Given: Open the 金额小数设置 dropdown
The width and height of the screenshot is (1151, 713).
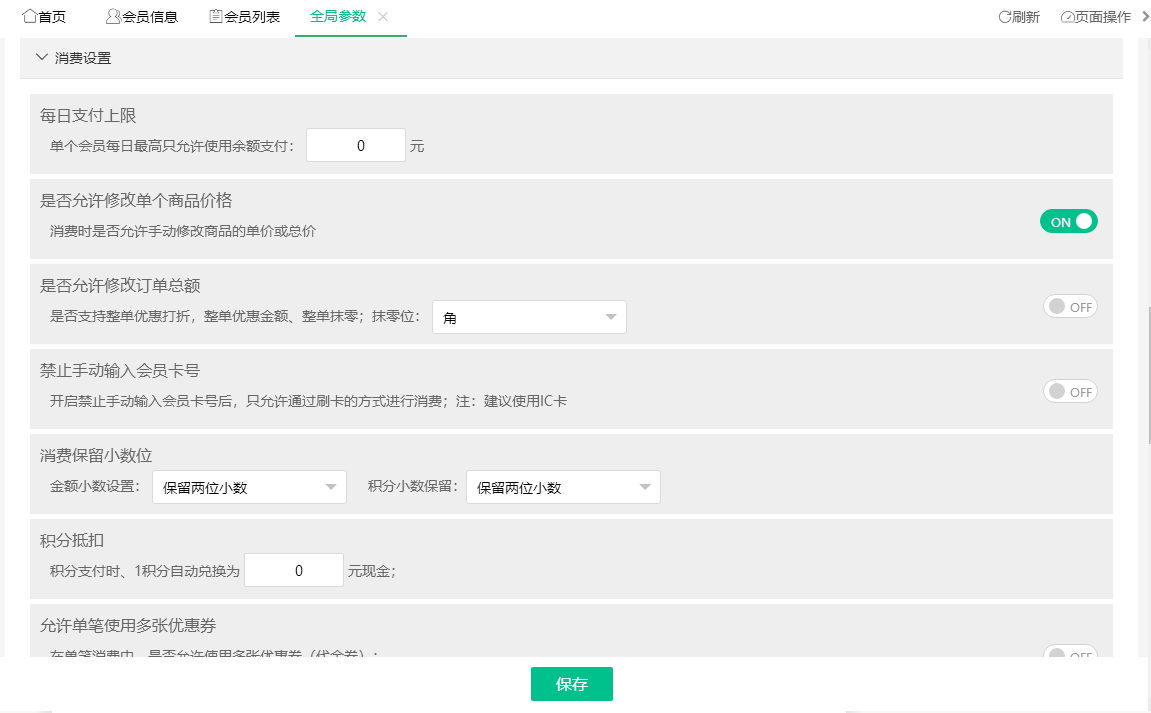Looking at the screenshot, I should 248,487.
